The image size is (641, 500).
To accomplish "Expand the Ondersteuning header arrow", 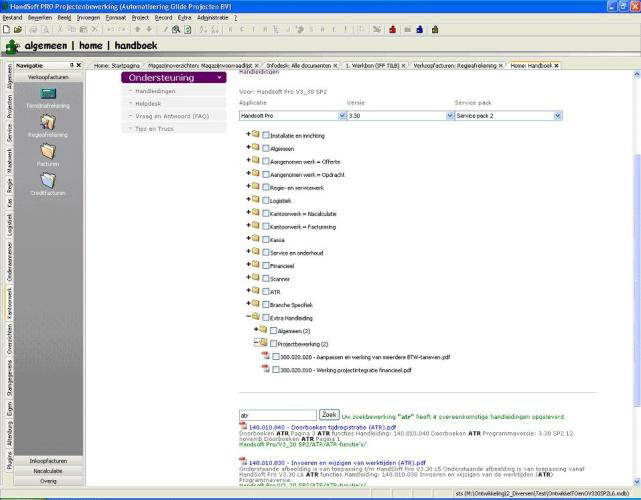I will coord(220,78).
